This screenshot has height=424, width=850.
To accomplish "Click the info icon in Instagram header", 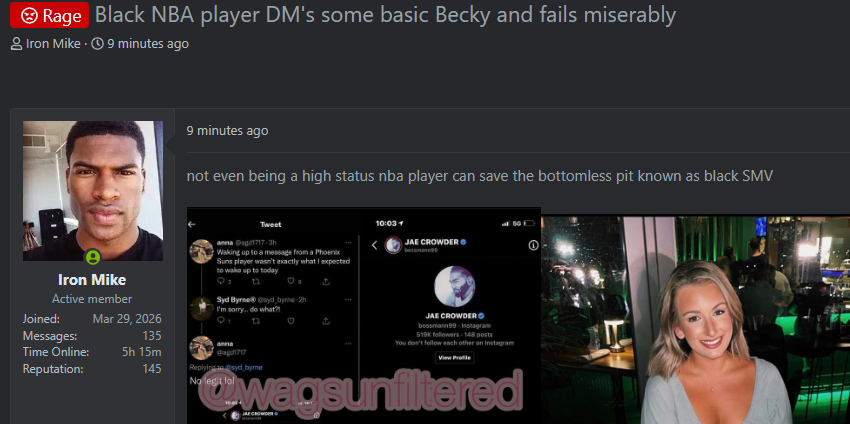I will coord(533,246).
